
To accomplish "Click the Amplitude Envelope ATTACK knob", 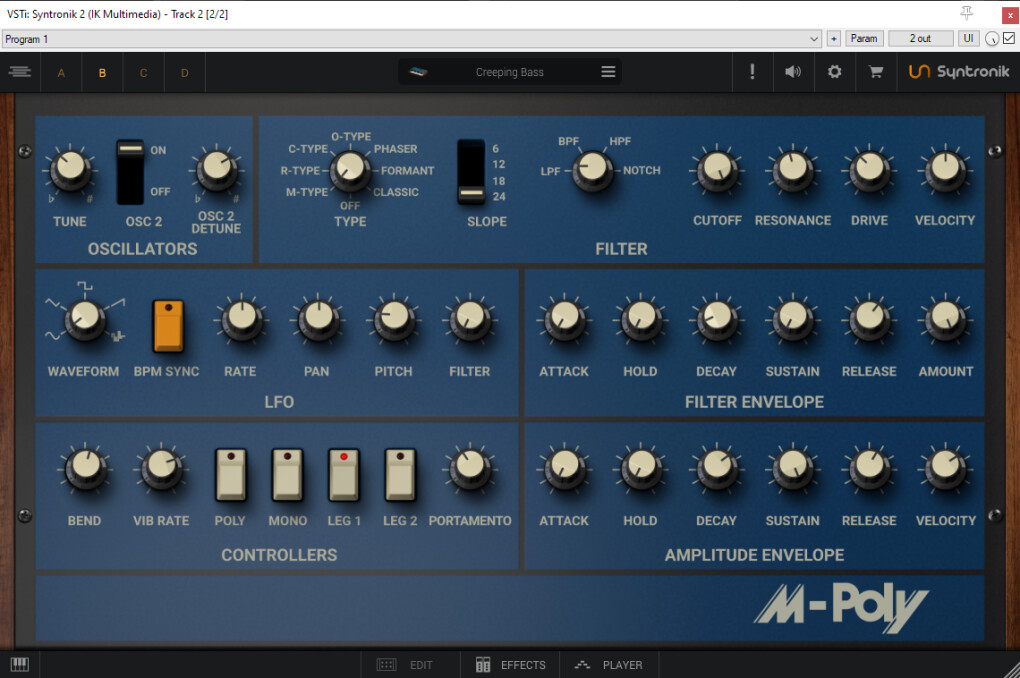I will pyautogui.click(x=565, y=468).
